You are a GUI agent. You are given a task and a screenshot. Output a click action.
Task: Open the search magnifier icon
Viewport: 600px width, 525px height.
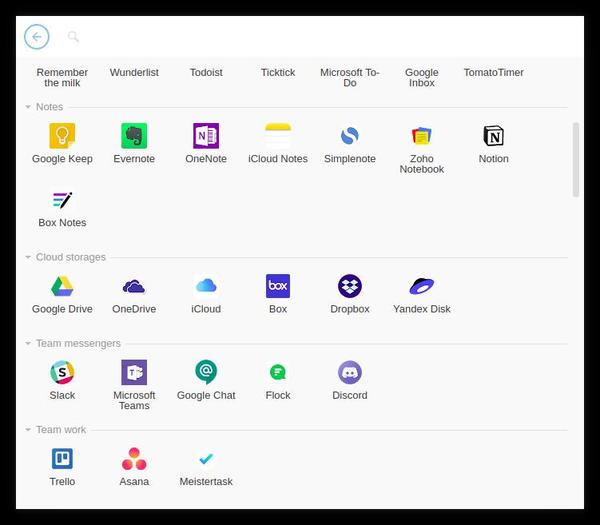pos(73,37)
